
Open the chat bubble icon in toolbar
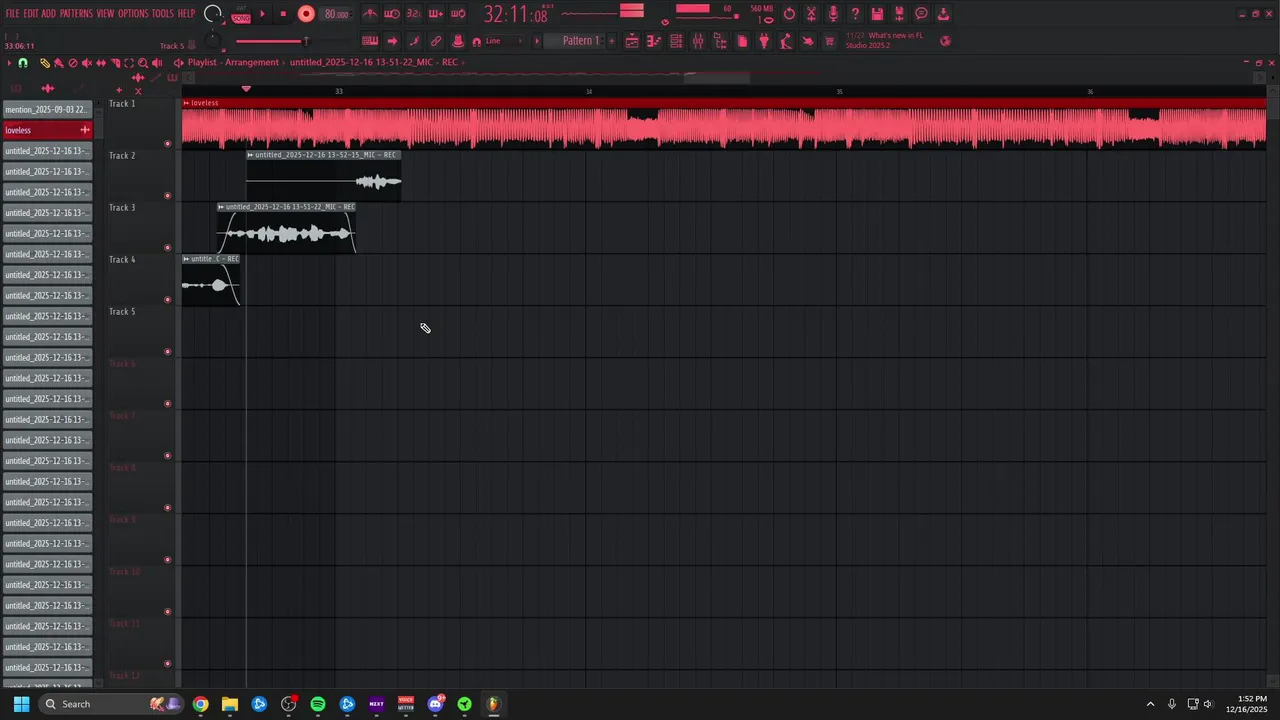(x=921, y=14)
